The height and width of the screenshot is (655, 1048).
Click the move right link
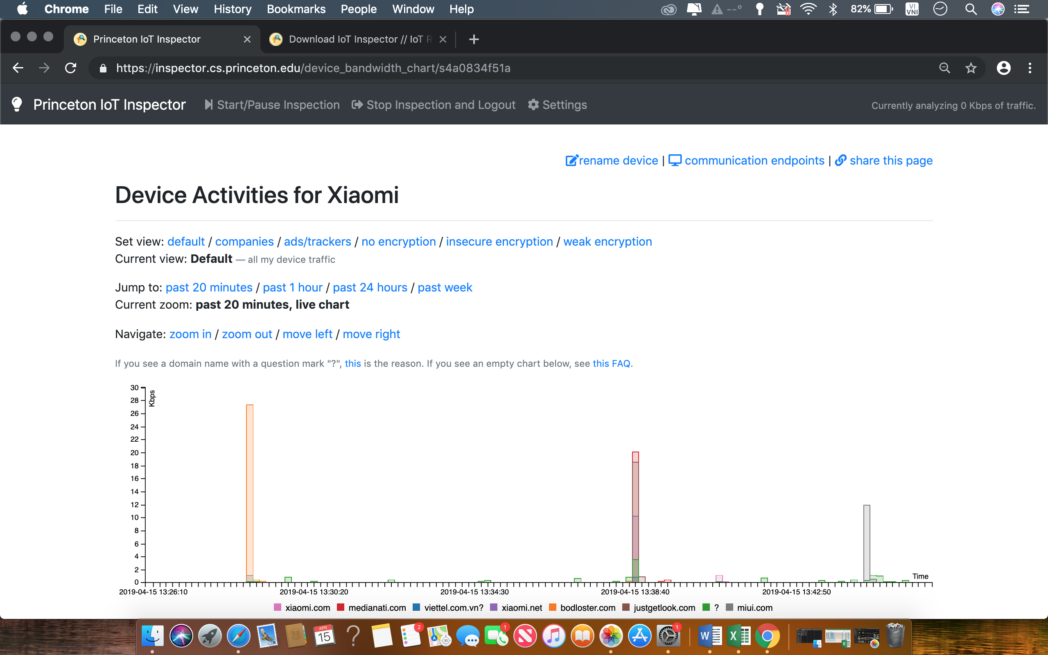[372, 334]
